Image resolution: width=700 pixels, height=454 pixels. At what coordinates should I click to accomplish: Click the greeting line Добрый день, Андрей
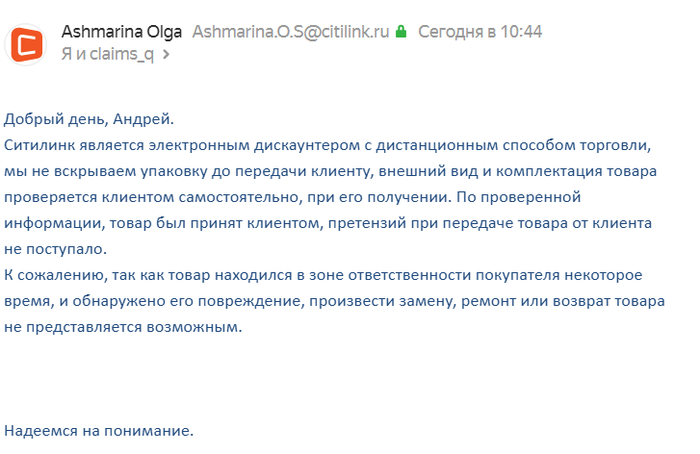click(89, 119)
